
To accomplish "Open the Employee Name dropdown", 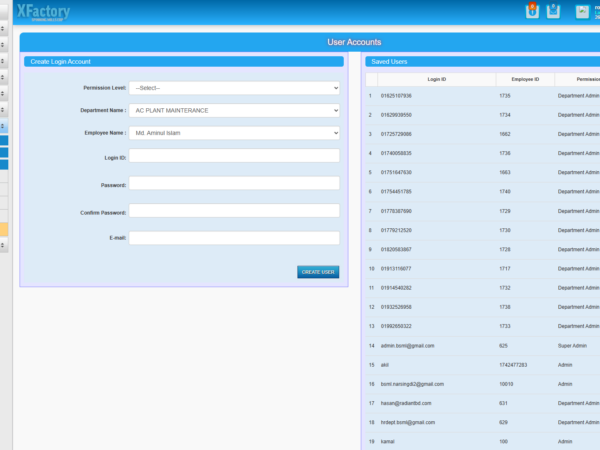I will pos(234,133).
